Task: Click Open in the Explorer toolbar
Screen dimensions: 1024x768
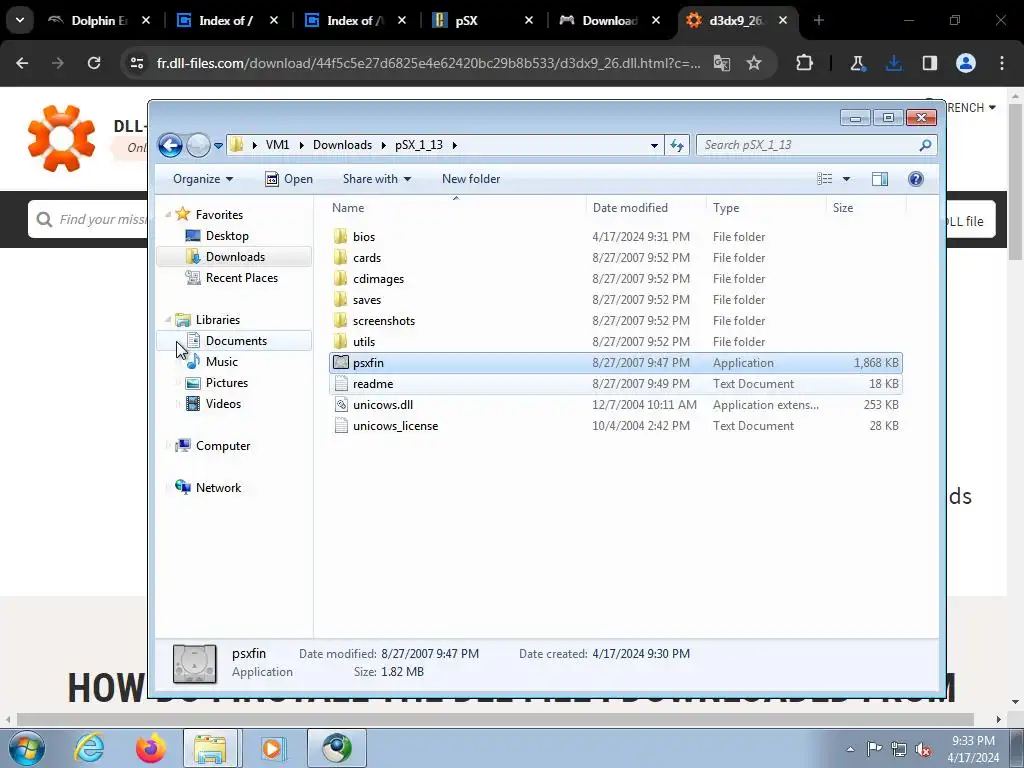Action: click(289, 179)
